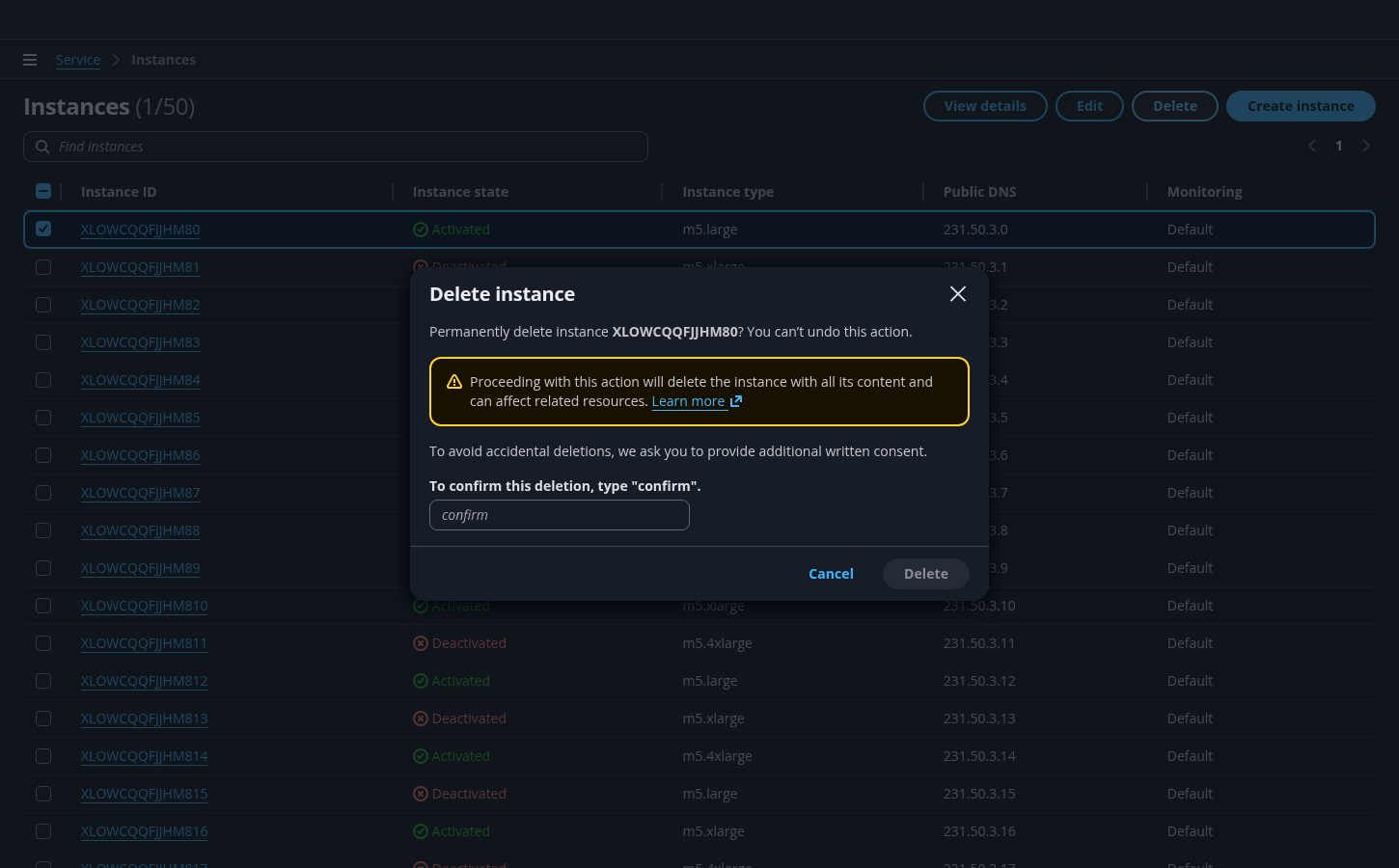Click the search magnifier icon
This screenshot has height=868, width=1399.
point(42,147)
